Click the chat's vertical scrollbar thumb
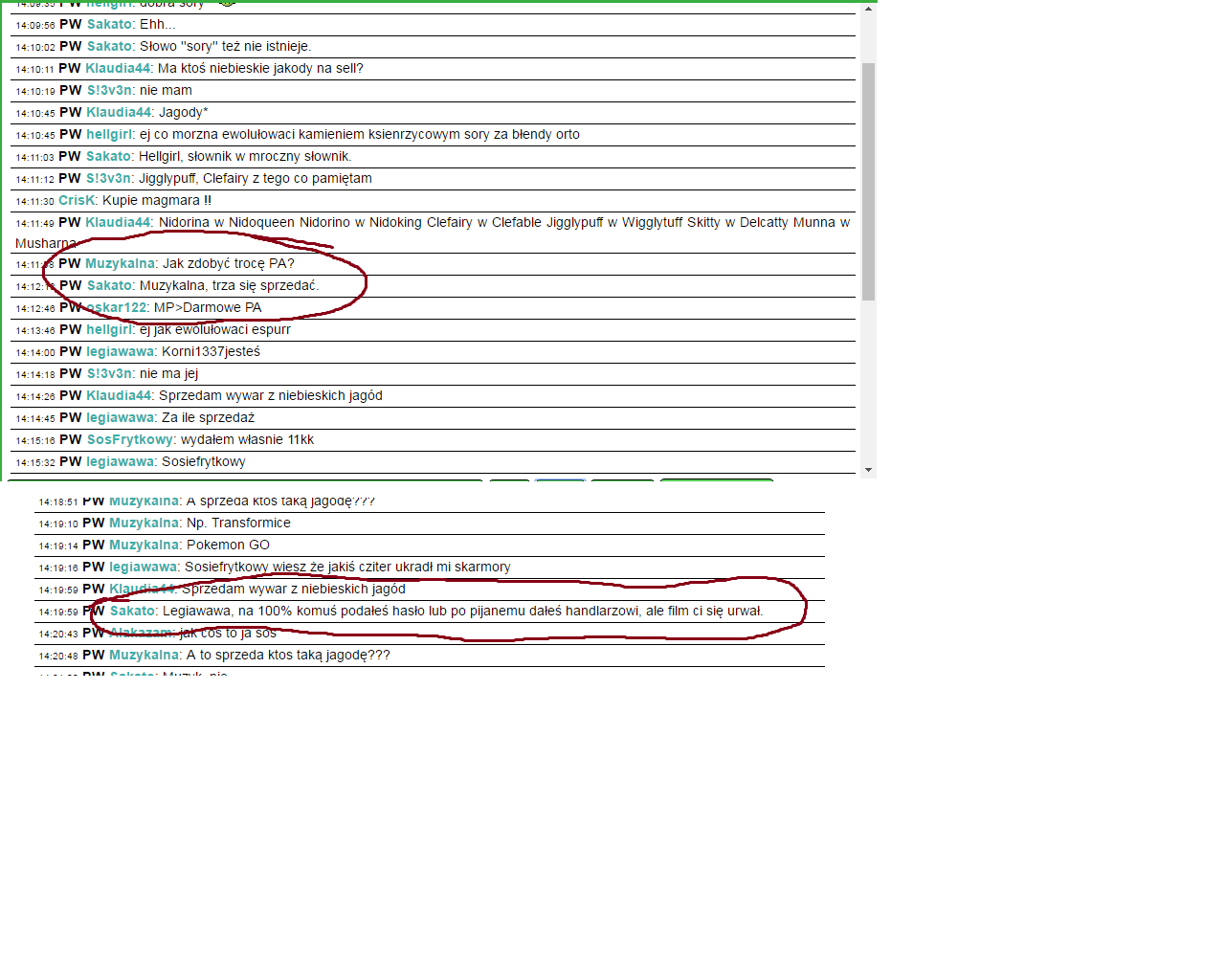The height and width of the screenshot is (980, 1225). coord(868,182)
